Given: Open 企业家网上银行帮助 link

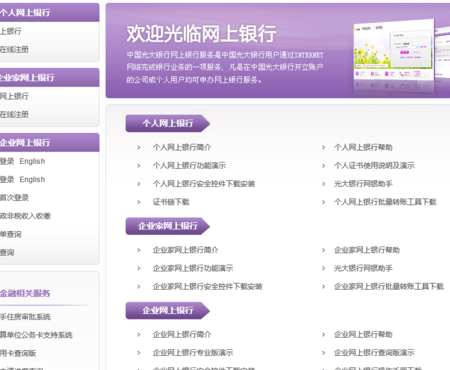Looking at the screenshot, I should (367, 250).
